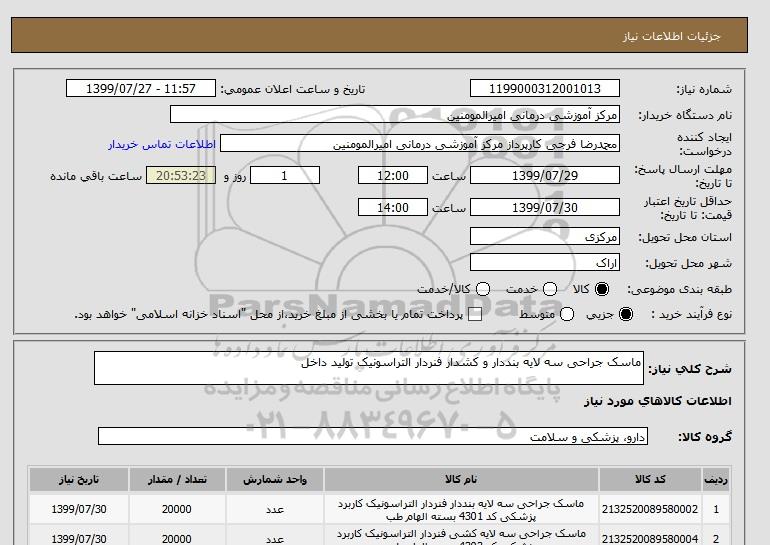Screen dimensions: 770x545
Task: Click the استان محل تحویل label
Action: coord(685,237)
